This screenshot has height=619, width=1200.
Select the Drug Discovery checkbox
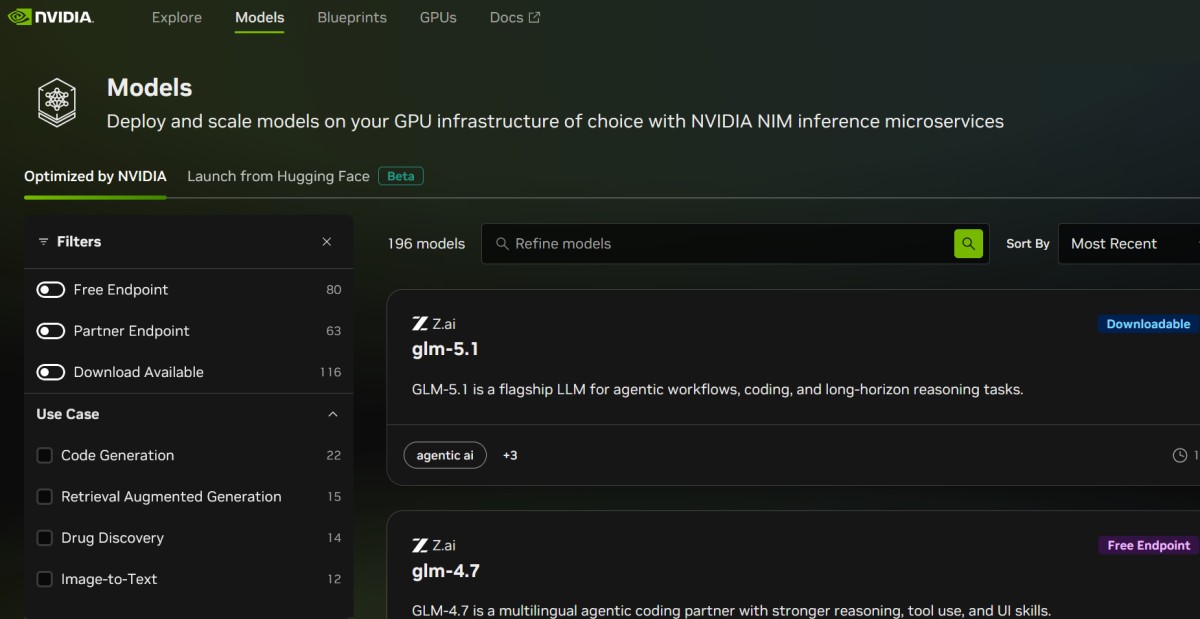pos(45,538)
